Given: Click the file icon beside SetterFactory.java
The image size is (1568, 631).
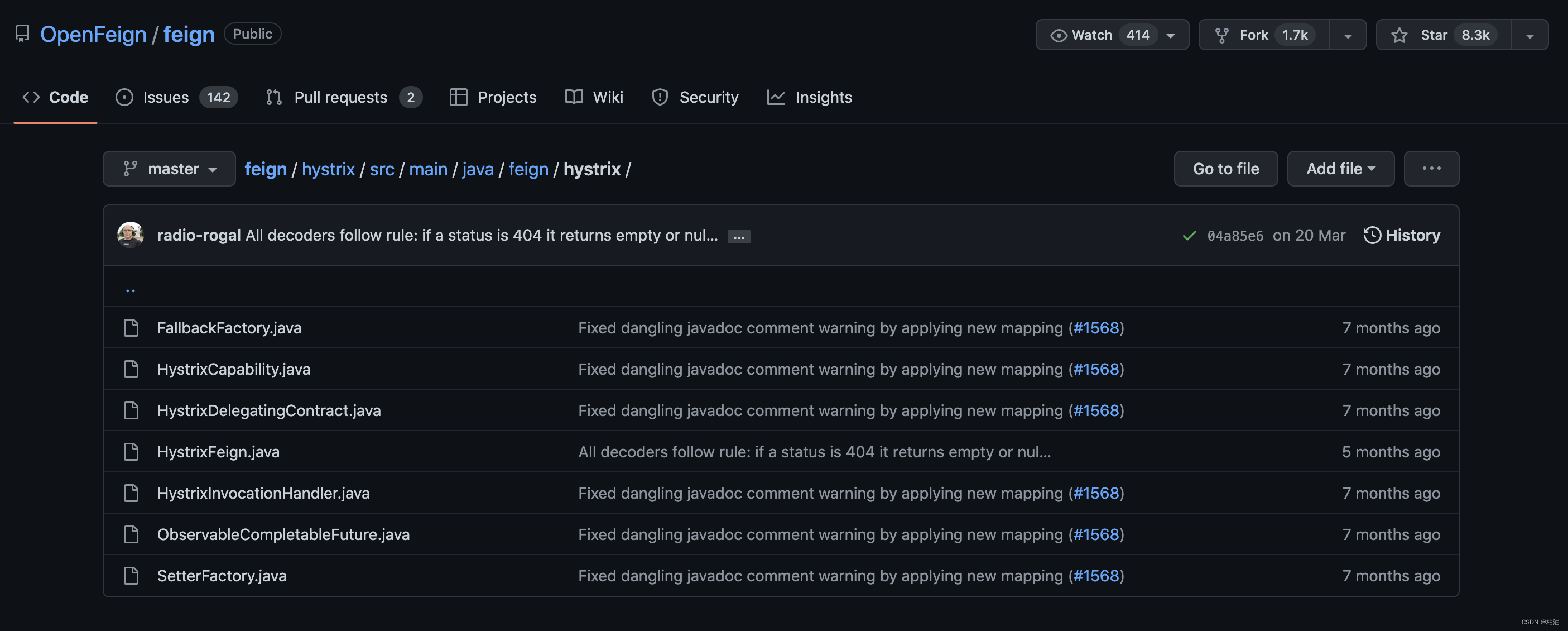Looking at the screenshot, I should 131,576.
